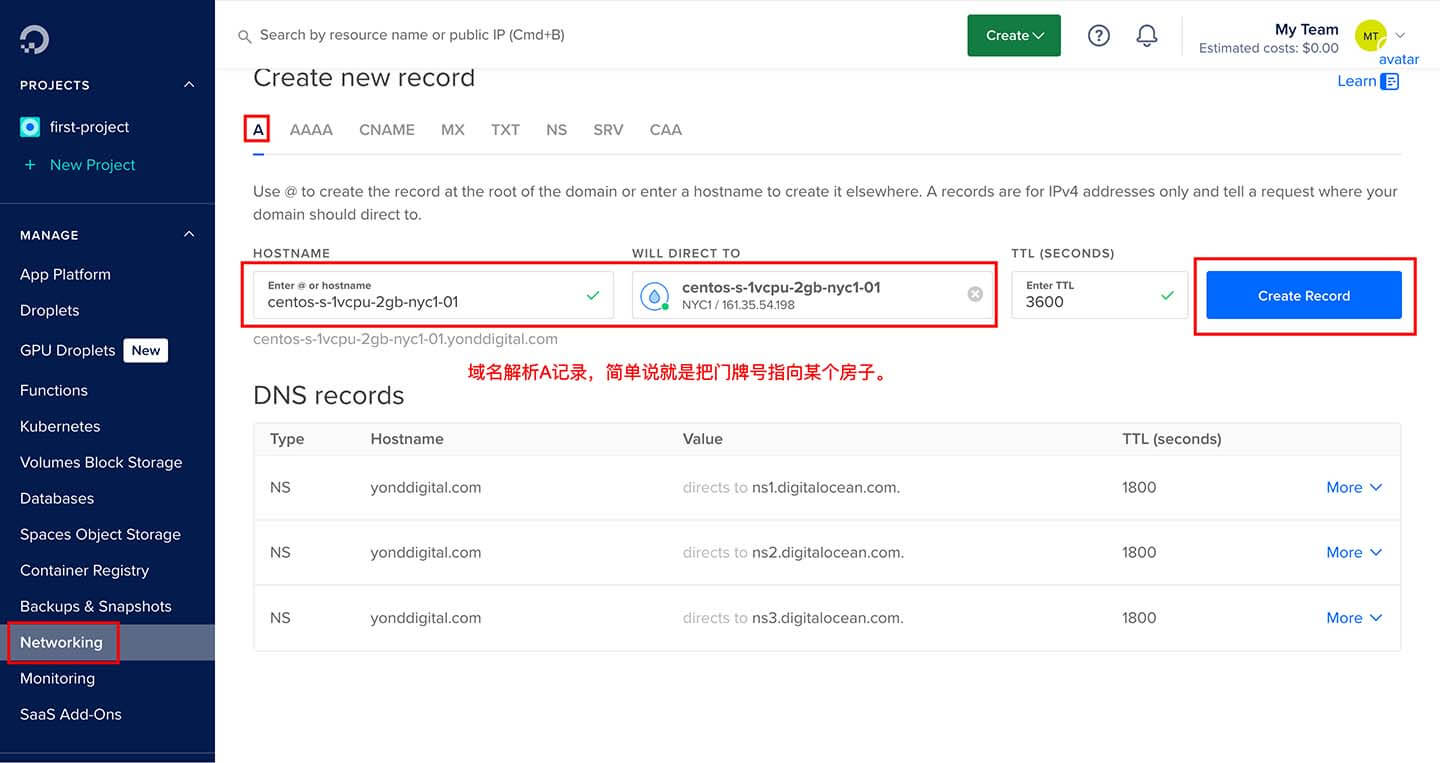Open App Platform in sidebar

click(x=65, y=274)
